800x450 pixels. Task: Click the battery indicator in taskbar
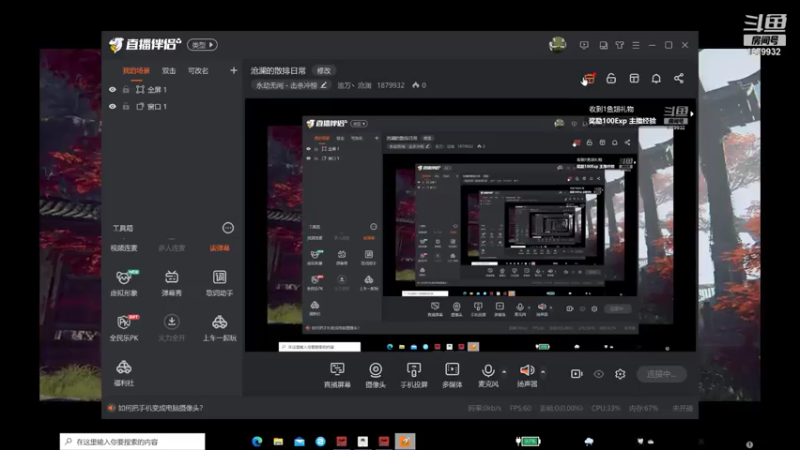point(528,441)
